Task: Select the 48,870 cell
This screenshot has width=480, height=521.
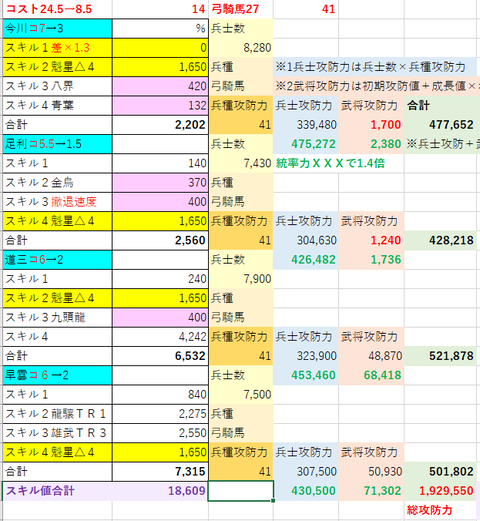Action: [x=371, y=356]
